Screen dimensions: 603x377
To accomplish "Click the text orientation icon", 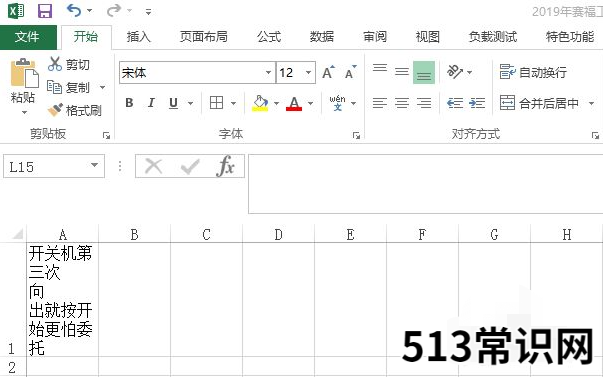I will [455, 72].
